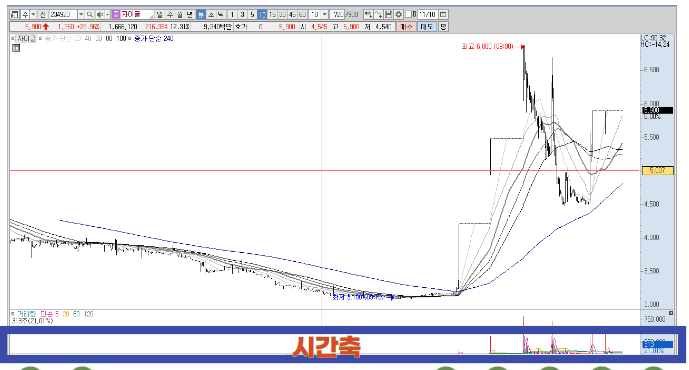Click the 매수 buy button
This screenshot has width=689, height=370.
click(x=406, y=27)
